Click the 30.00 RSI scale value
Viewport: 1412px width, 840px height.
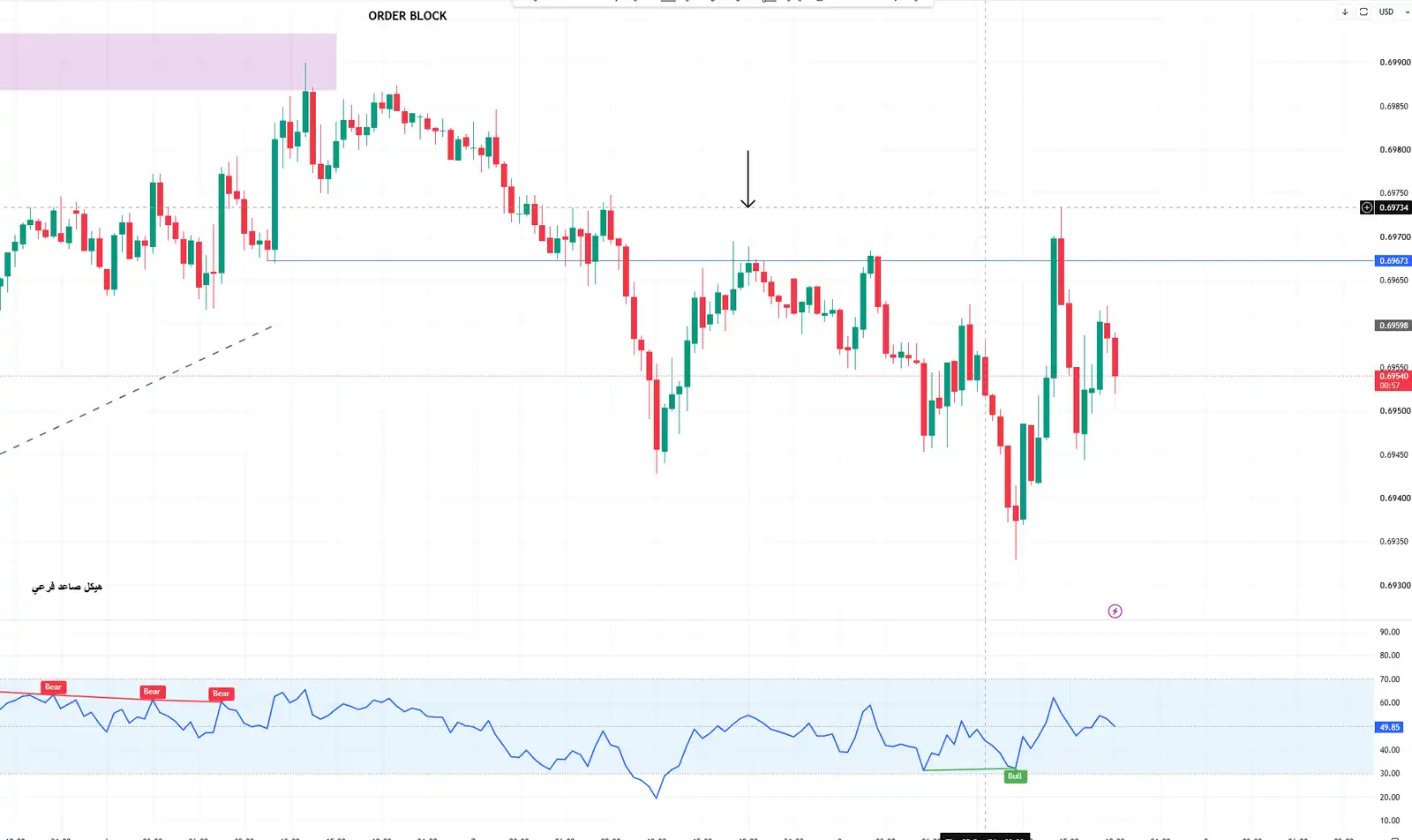point(1390,774)
